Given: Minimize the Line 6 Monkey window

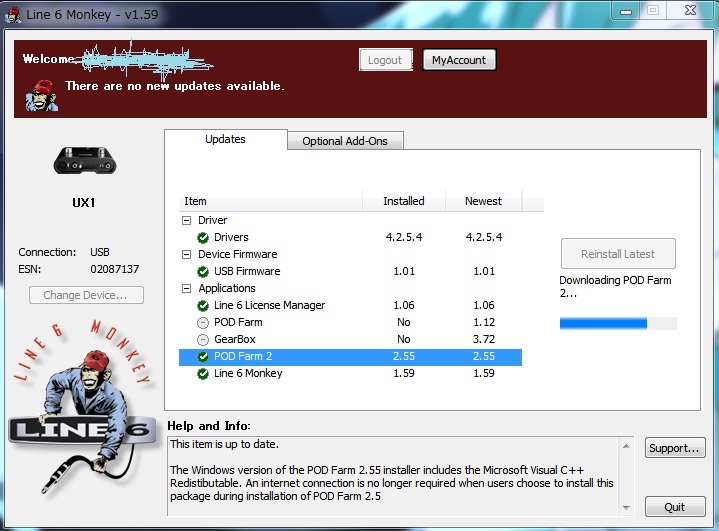Looking at the screenshot, I should (x=626, y=11).
